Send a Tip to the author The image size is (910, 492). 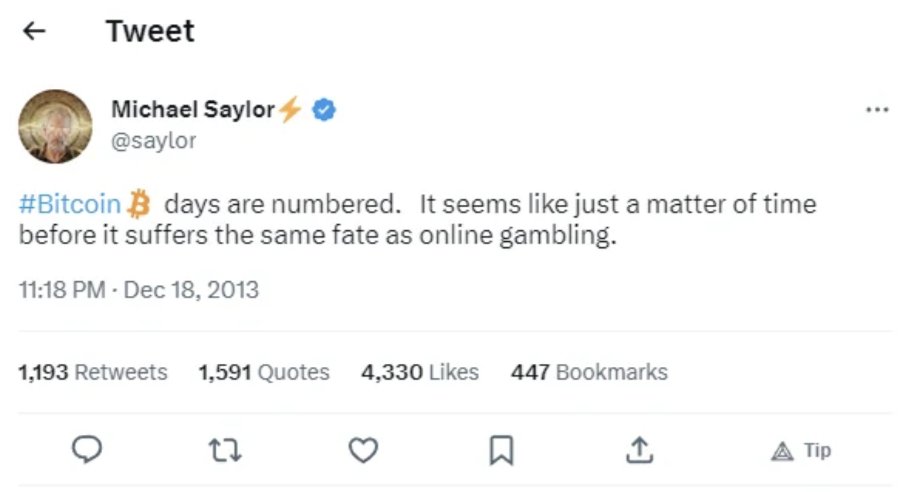801,451
